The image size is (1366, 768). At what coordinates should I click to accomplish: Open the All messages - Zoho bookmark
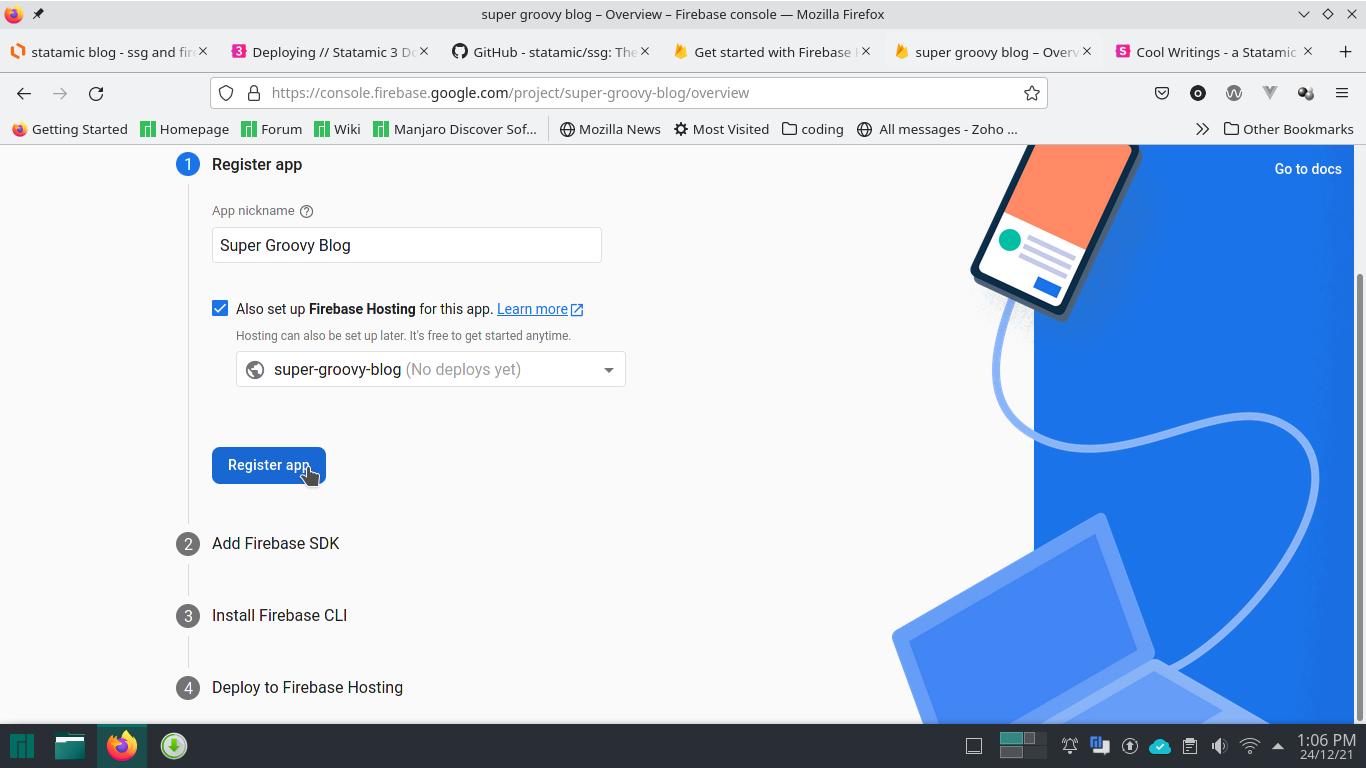(937, 129)
